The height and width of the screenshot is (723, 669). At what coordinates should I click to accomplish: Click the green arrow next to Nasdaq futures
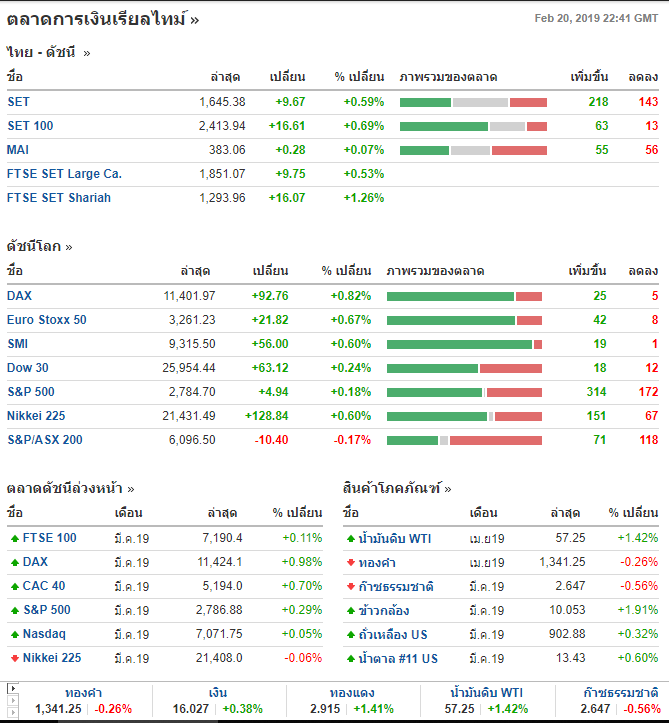(15, 634)
